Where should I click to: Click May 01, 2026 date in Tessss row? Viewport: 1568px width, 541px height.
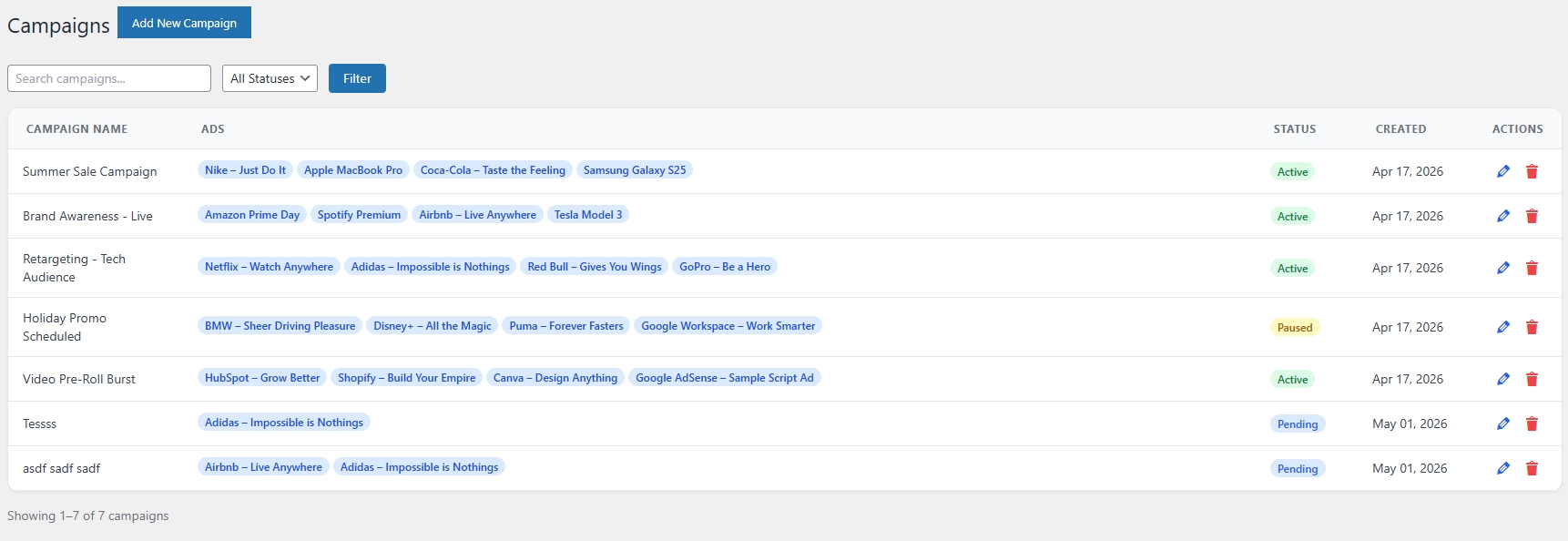click(1410, 424)
